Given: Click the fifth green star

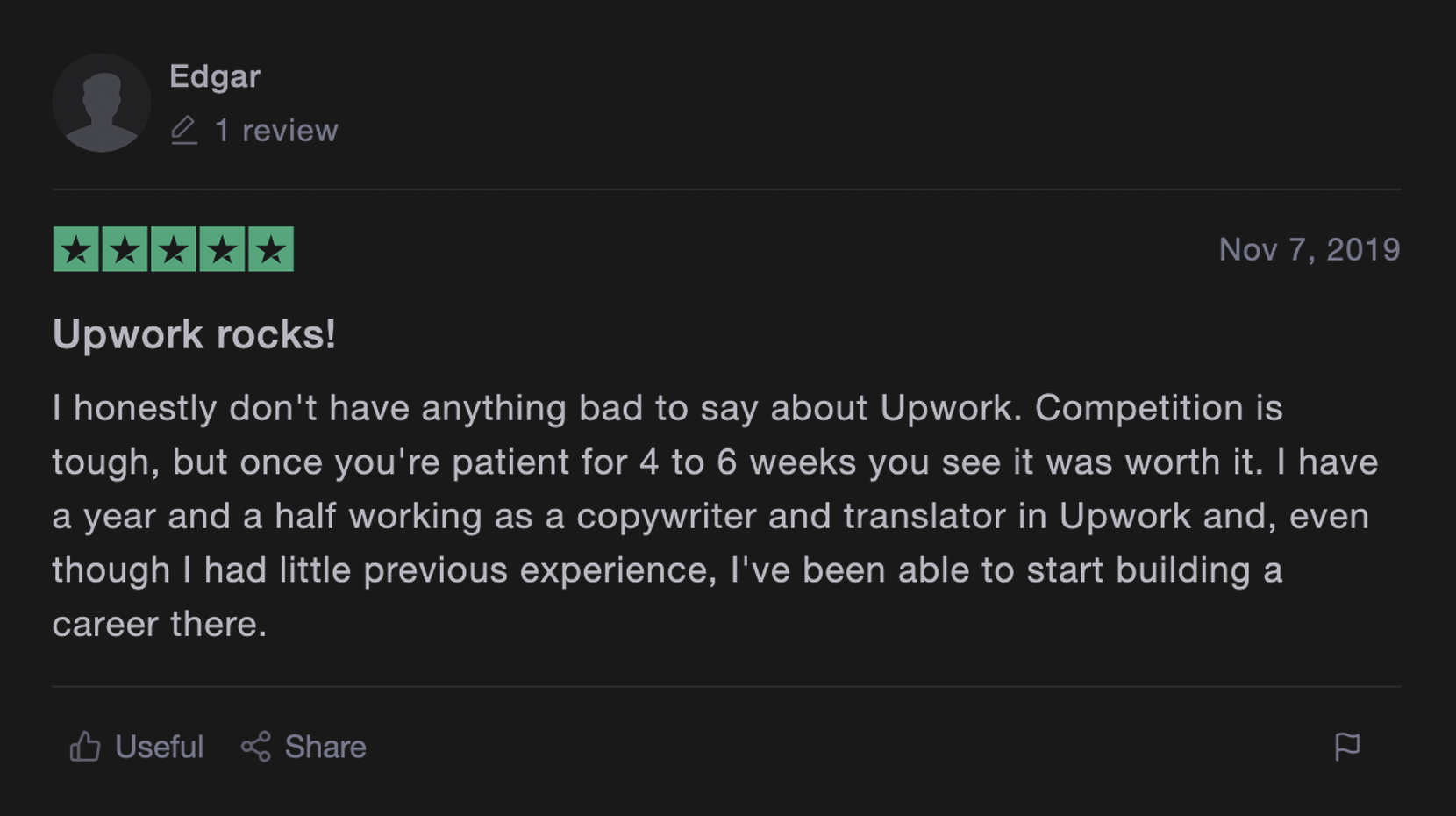Looking at the screenshot, I should coord(271,249).
